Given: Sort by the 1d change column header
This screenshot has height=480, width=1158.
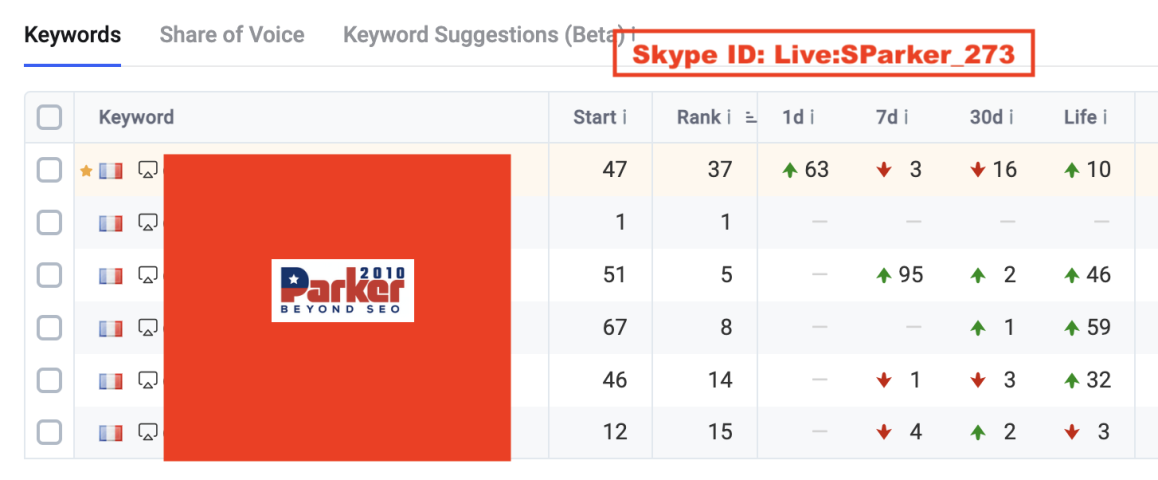Looking at the screenshot, I should (x=793, y=117).
